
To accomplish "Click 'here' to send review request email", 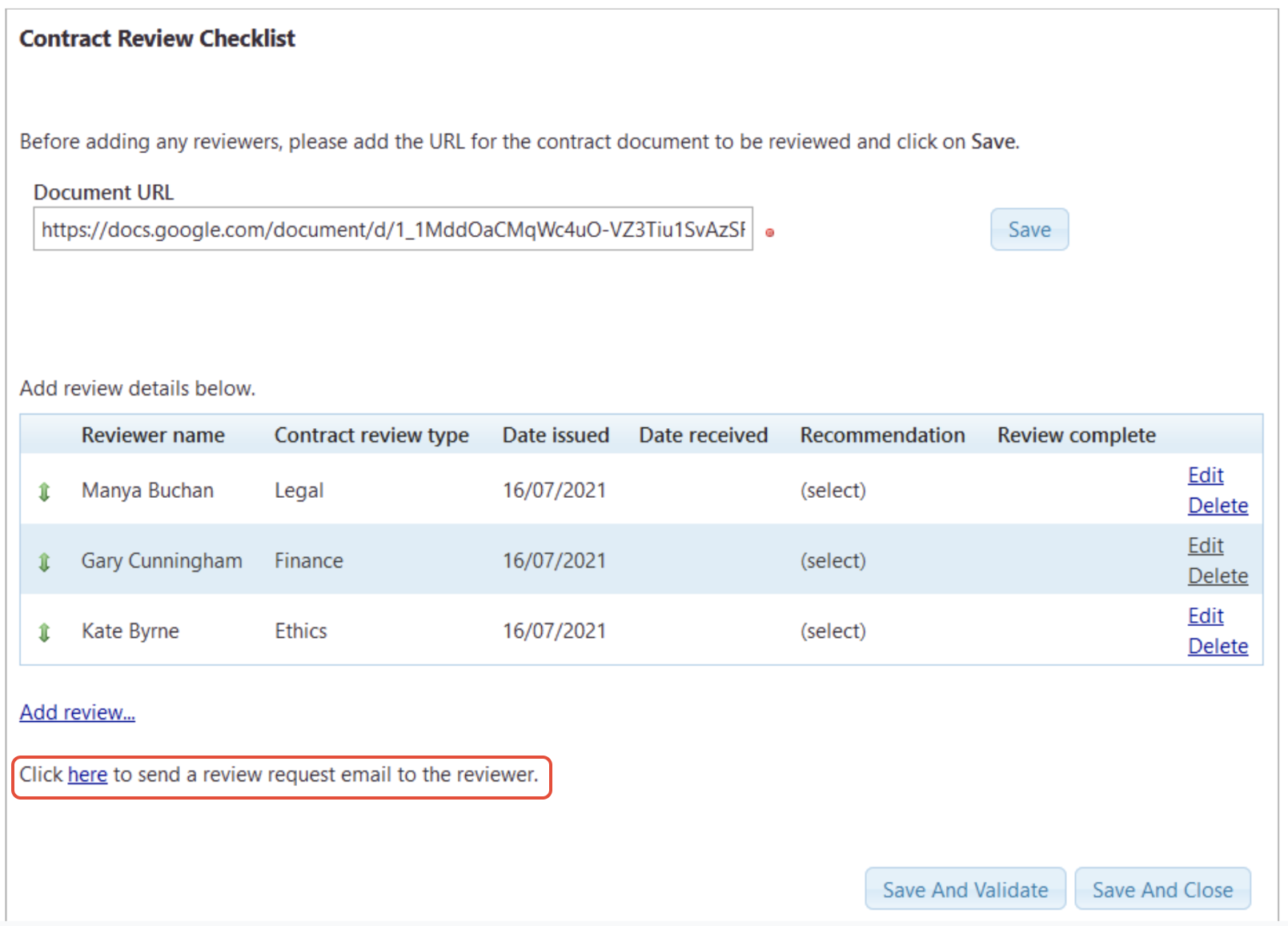I will (x=87, y=775).
